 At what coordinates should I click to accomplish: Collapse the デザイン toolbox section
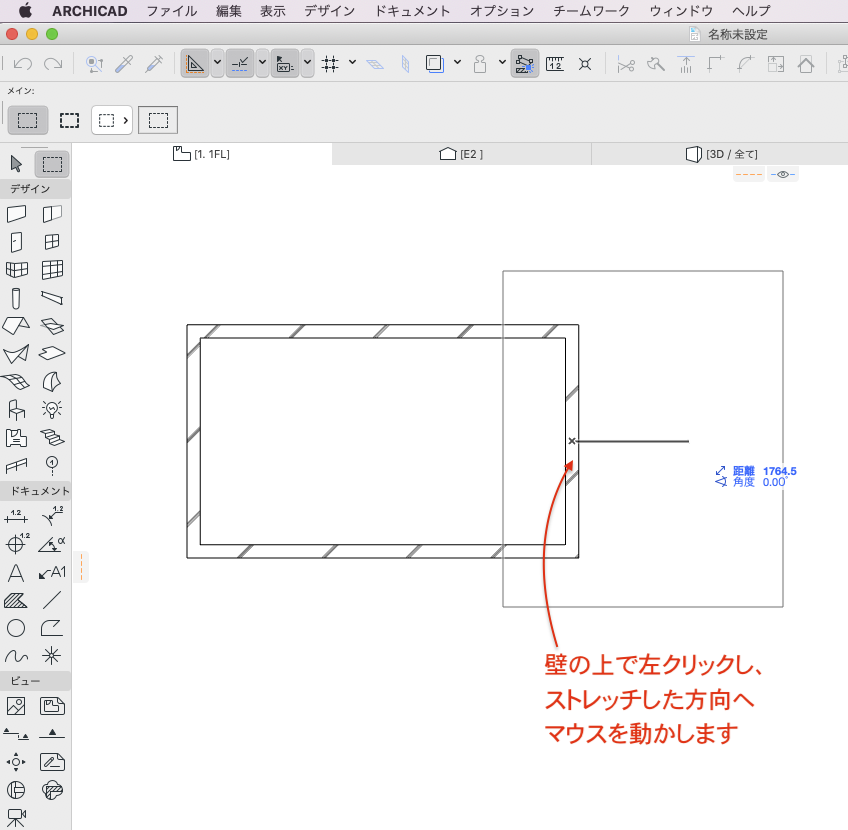pyautogui.click(x=36, y=189)
